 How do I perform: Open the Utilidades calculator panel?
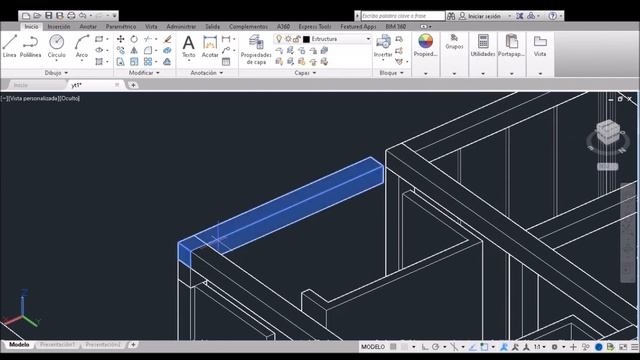coord(483,46)
